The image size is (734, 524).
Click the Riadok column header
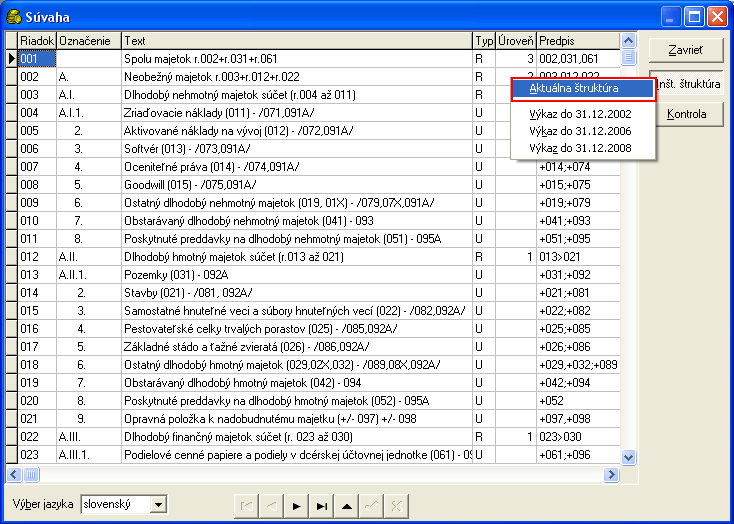37,41
